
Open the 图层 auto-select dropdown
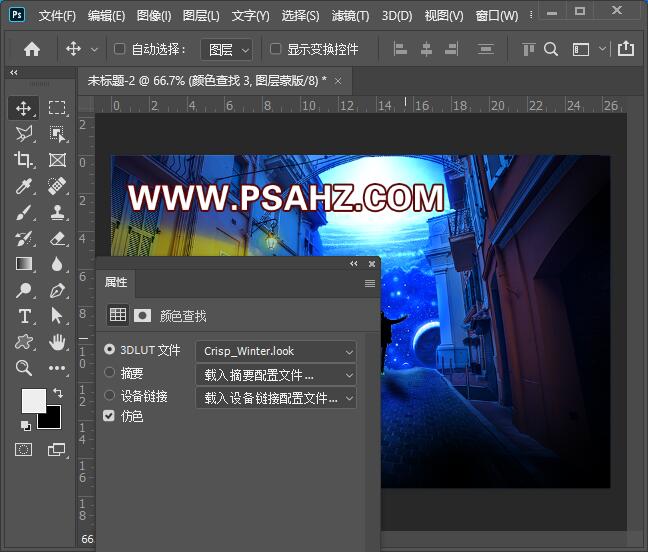pyautogui.click(x=226, y=50)
